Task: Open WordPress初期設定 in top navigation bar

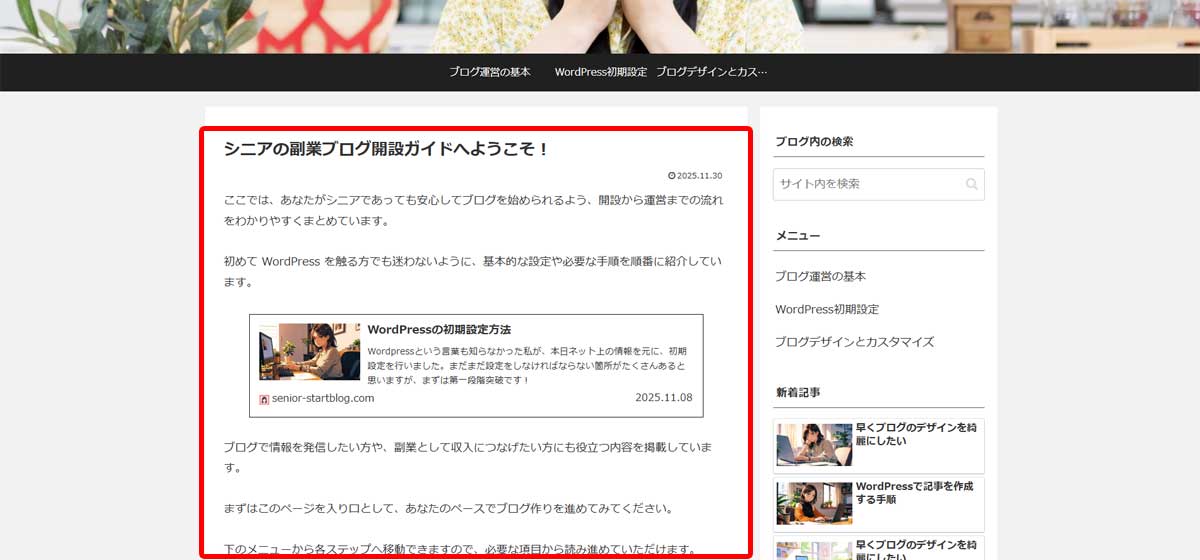Action: [601, 72]
